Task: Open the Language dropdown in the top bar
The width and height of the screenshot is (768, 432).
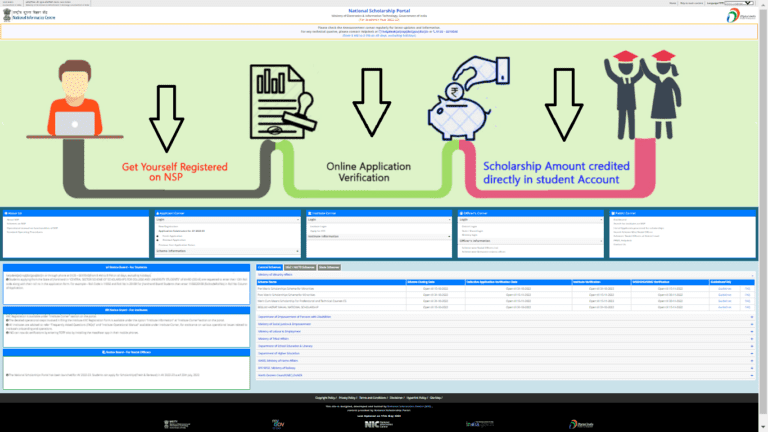Action: [x=739, y=3]
